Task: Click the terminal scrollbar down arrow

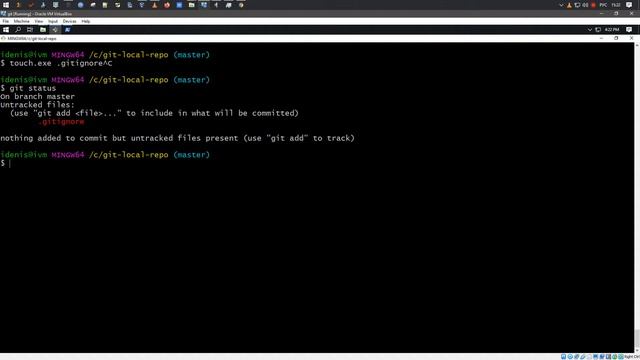Action: [x=637, y=350]
